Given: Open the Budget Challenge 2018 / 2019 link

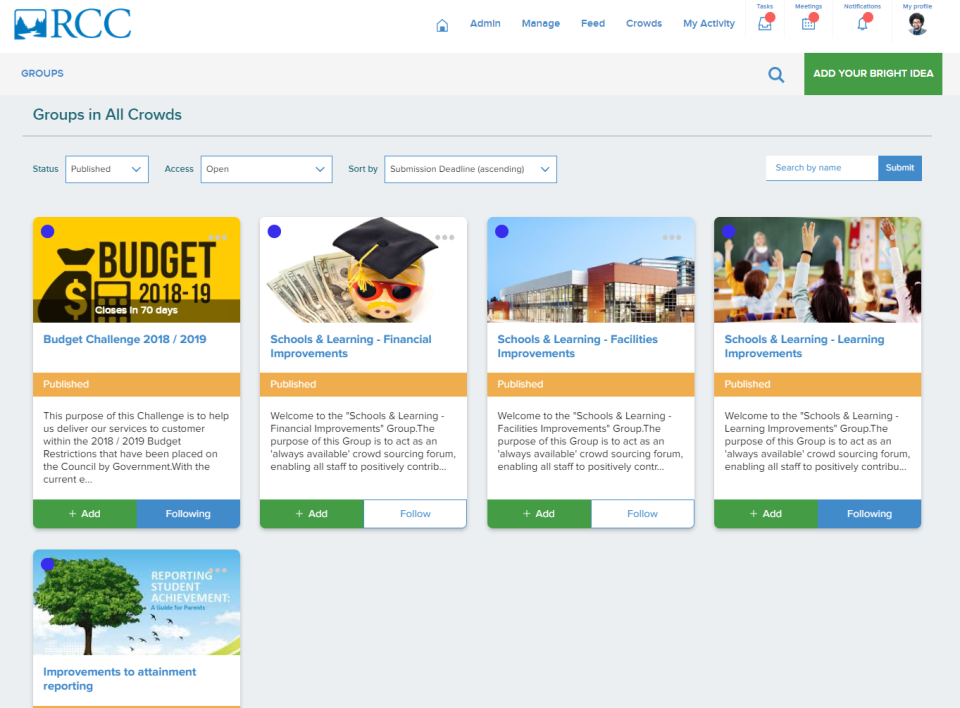Looking at the screenshot, I should [x=123, y=339].
